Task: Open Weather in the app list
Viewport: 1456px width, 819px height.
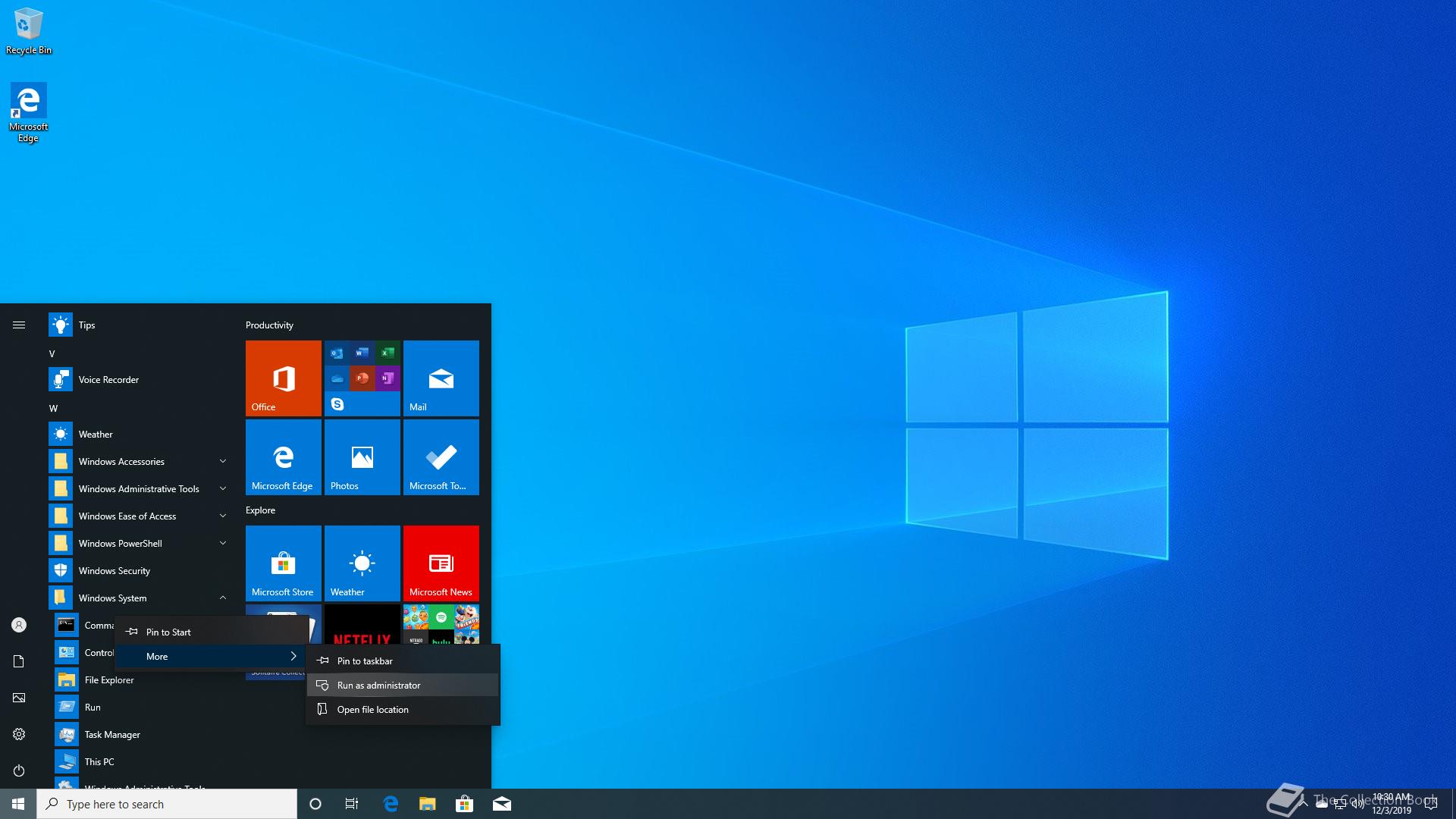Action: coord(138,435)
